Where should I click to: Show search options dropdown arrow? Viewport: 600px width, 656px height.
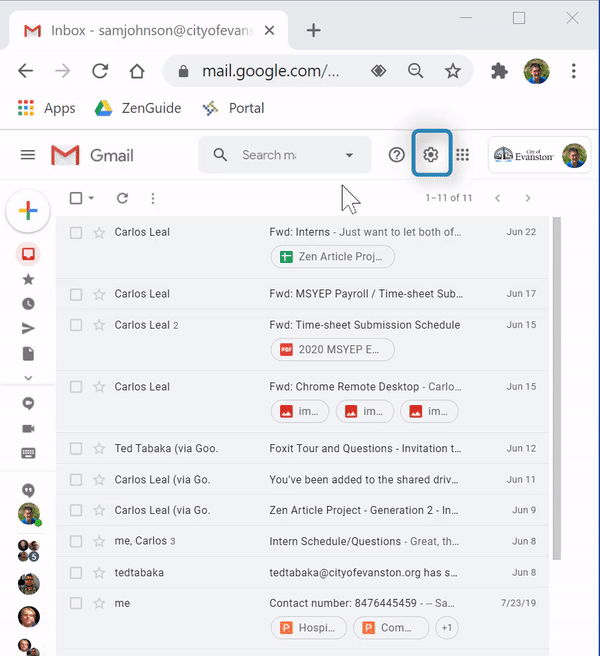(x=349, y=155)
